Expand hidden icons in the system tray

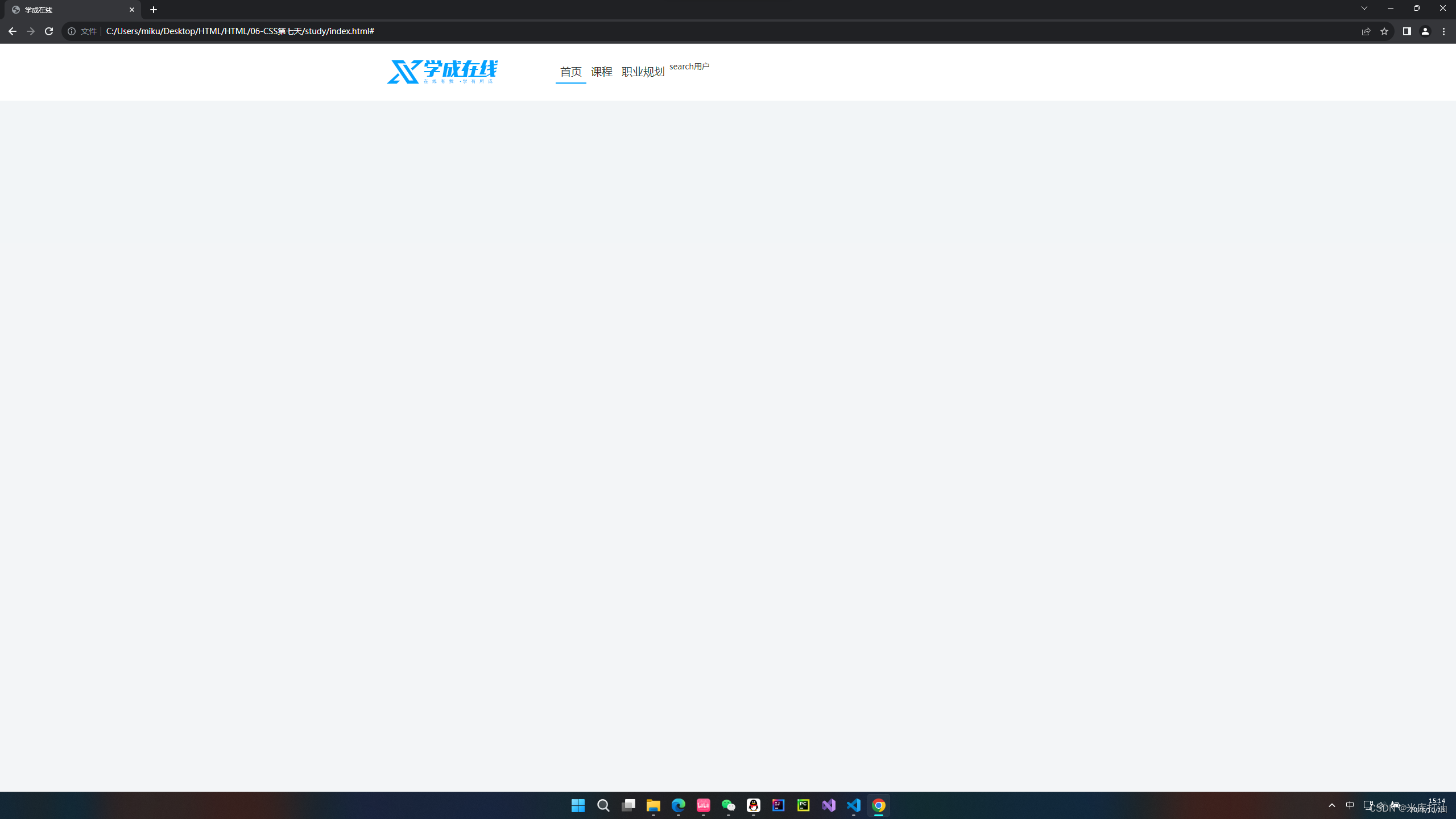[x=1331, y=805]
